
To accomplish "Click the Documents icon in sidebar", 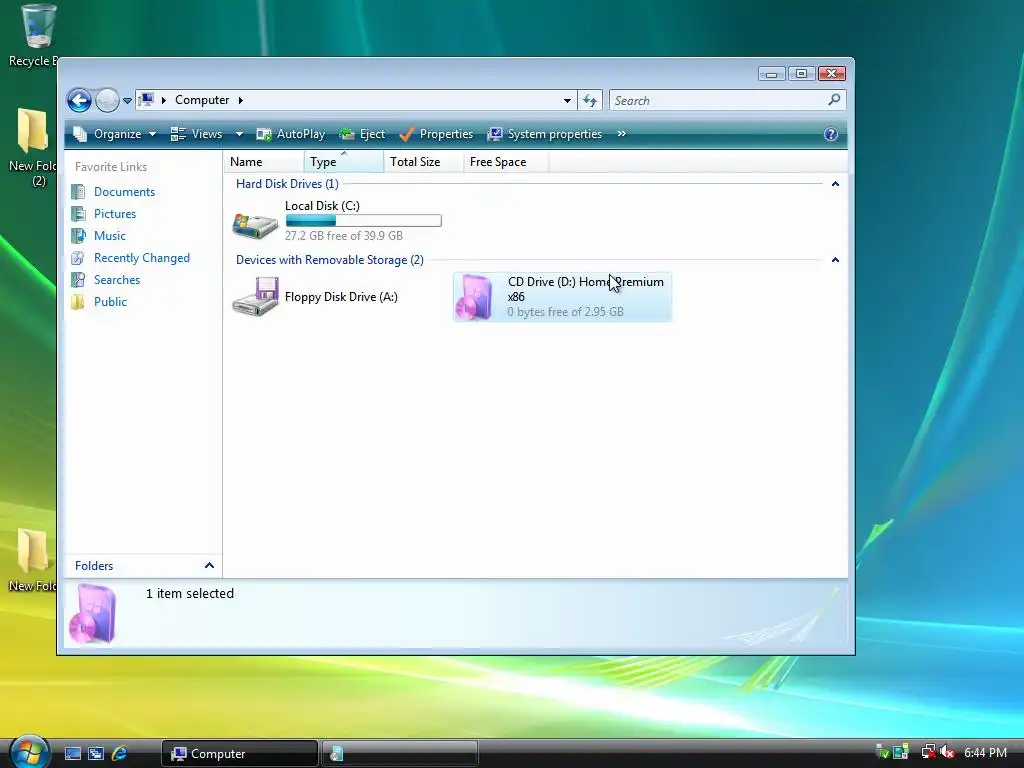I will pos(78,192).
